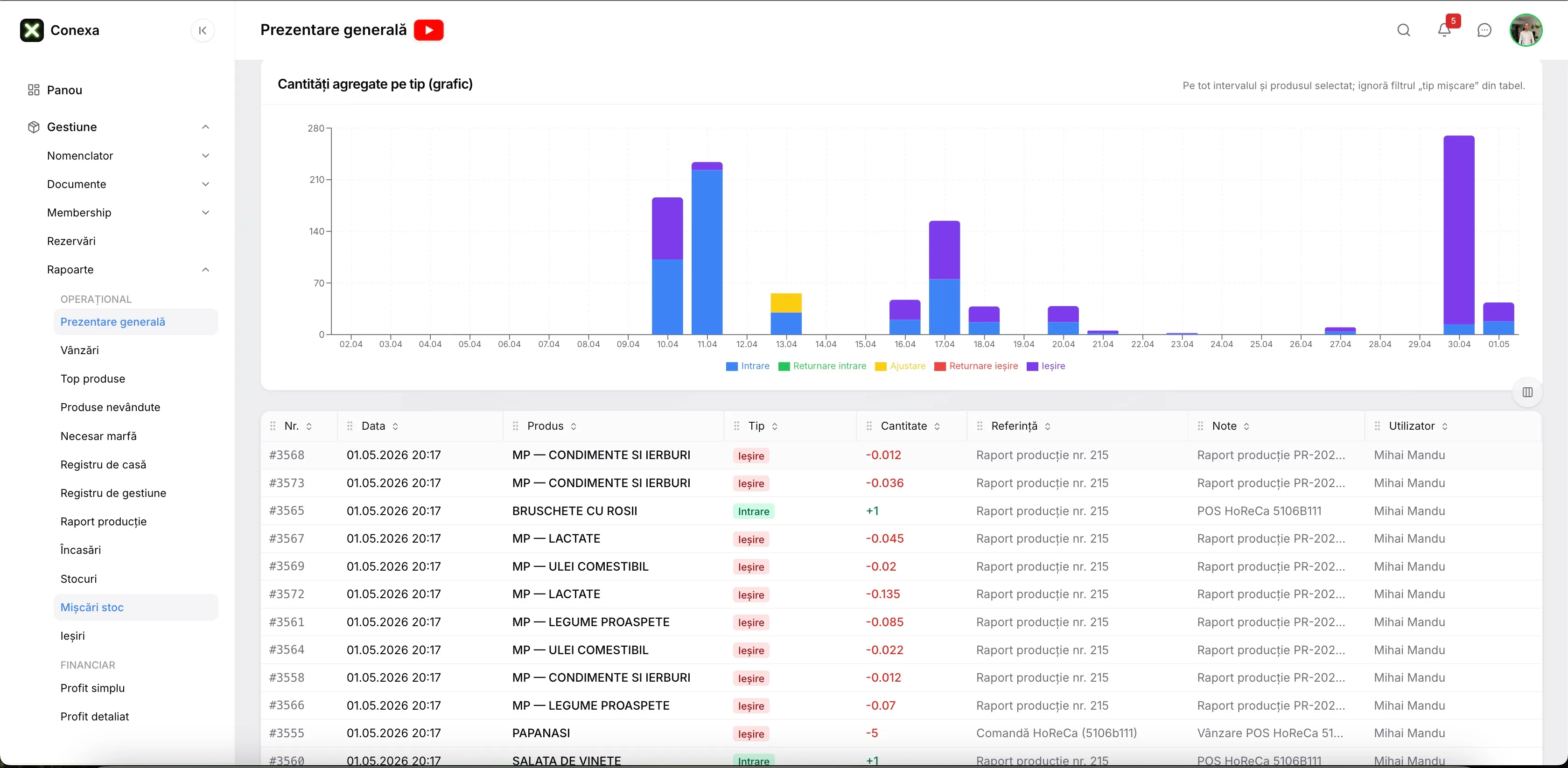1568x768 pixels.
Task: Expand the Nomenclator submenu
Action: 206,156
